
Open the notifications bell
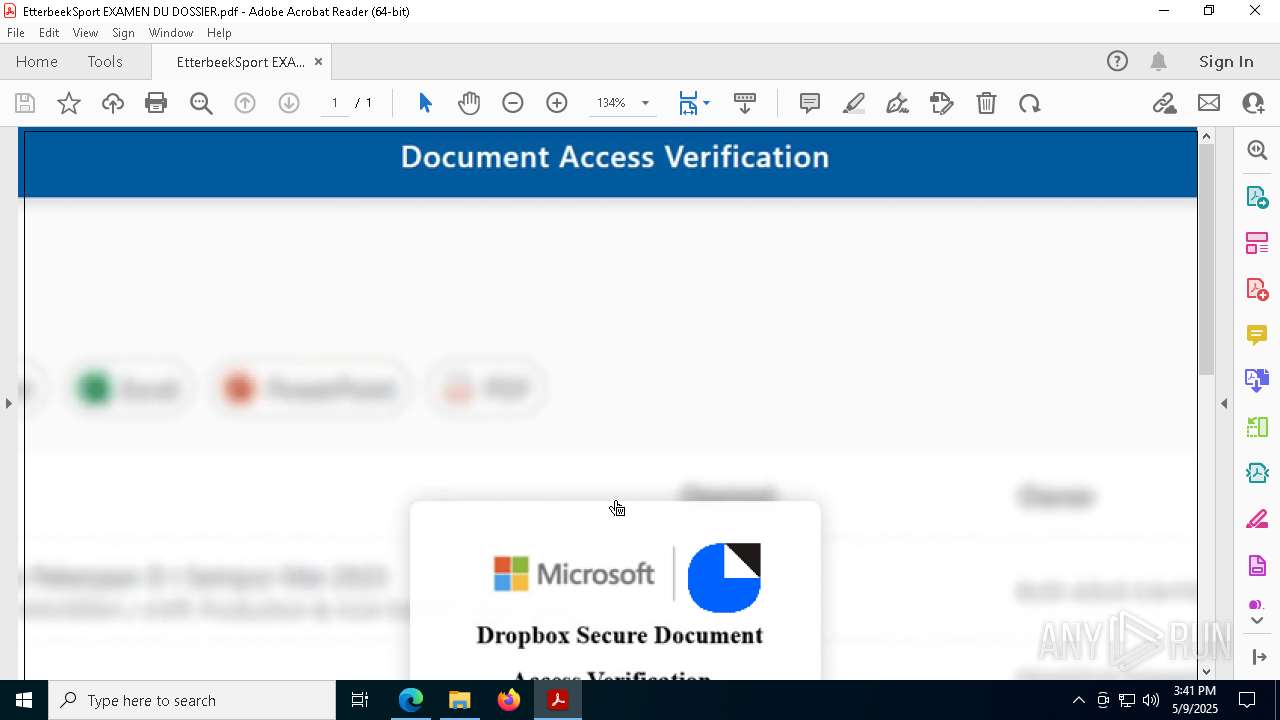pos(1158,61)
